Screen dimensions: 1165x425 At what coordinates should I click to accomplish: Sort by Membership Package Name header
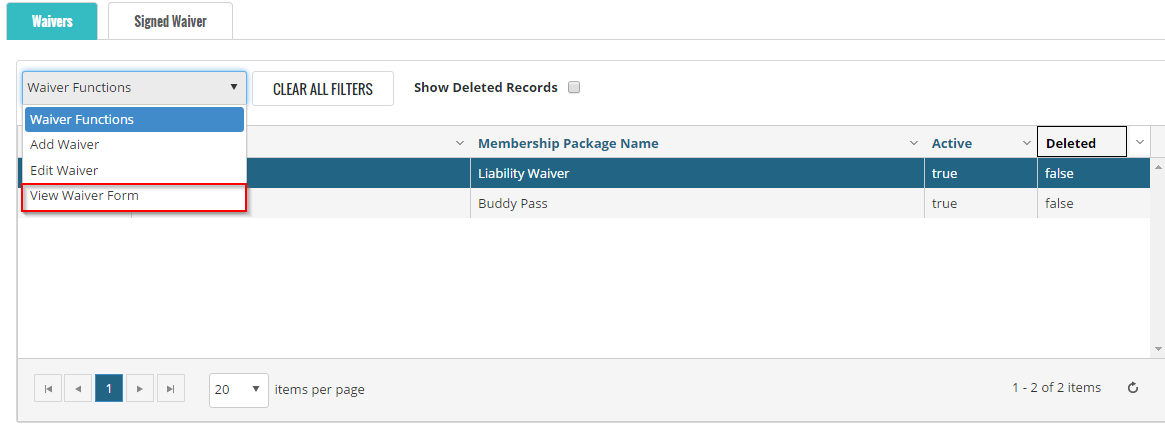coord(568,144)
